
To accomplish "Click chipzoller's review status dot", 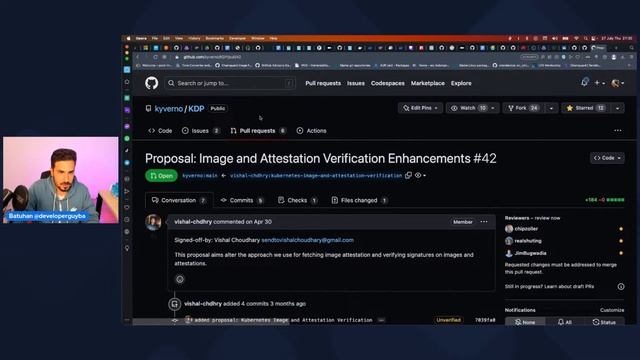I will click(621, 229).
